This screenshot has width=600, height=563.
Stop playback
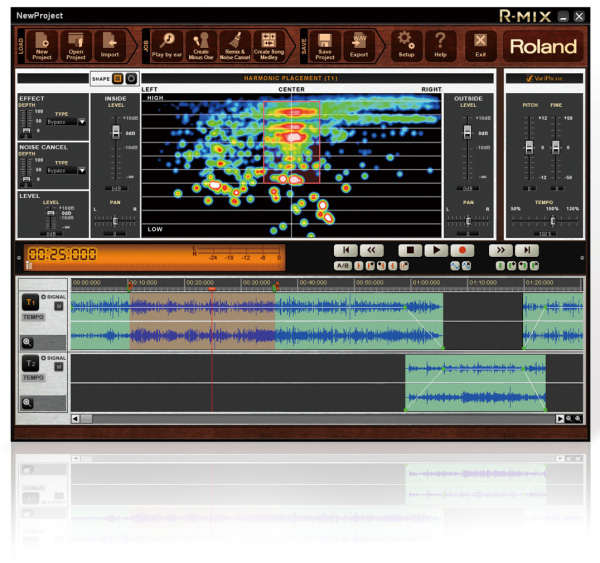click(410, 250)
